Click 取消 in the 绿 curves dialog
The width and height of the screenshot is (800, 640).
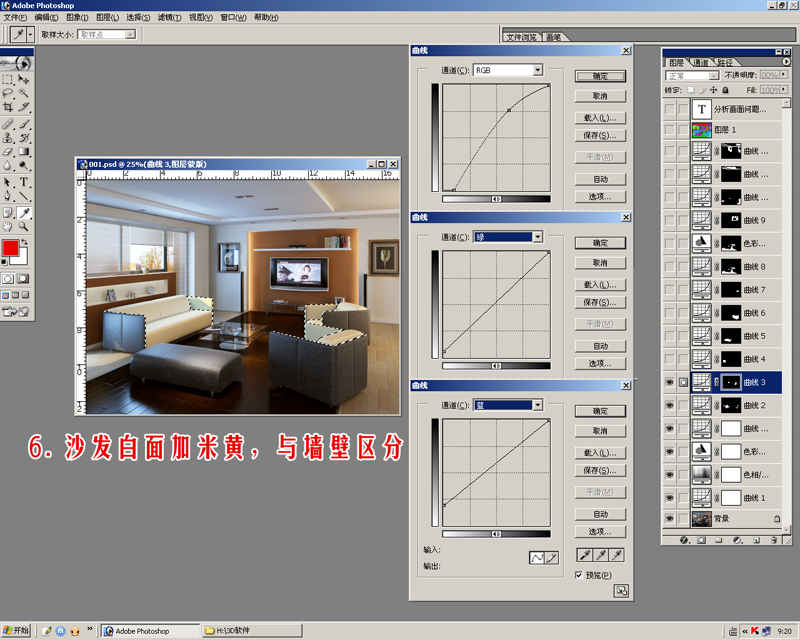pyautogui.click(x=600, y=263)
